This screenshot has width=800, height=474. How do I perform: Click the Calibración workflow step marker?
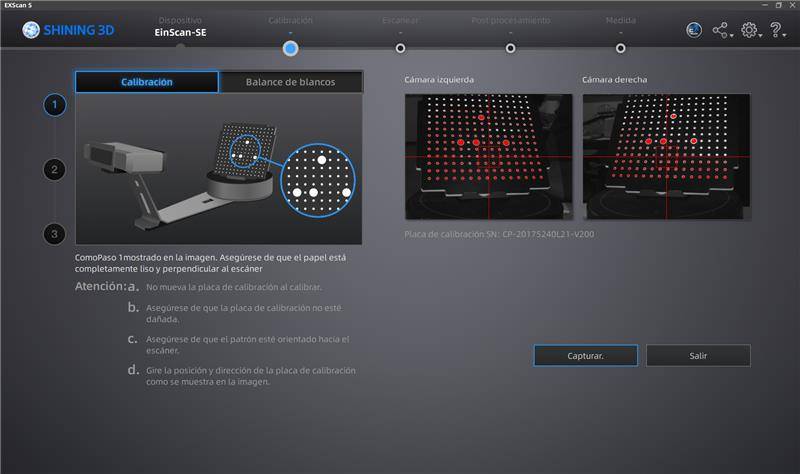click(x=290, y=48)
